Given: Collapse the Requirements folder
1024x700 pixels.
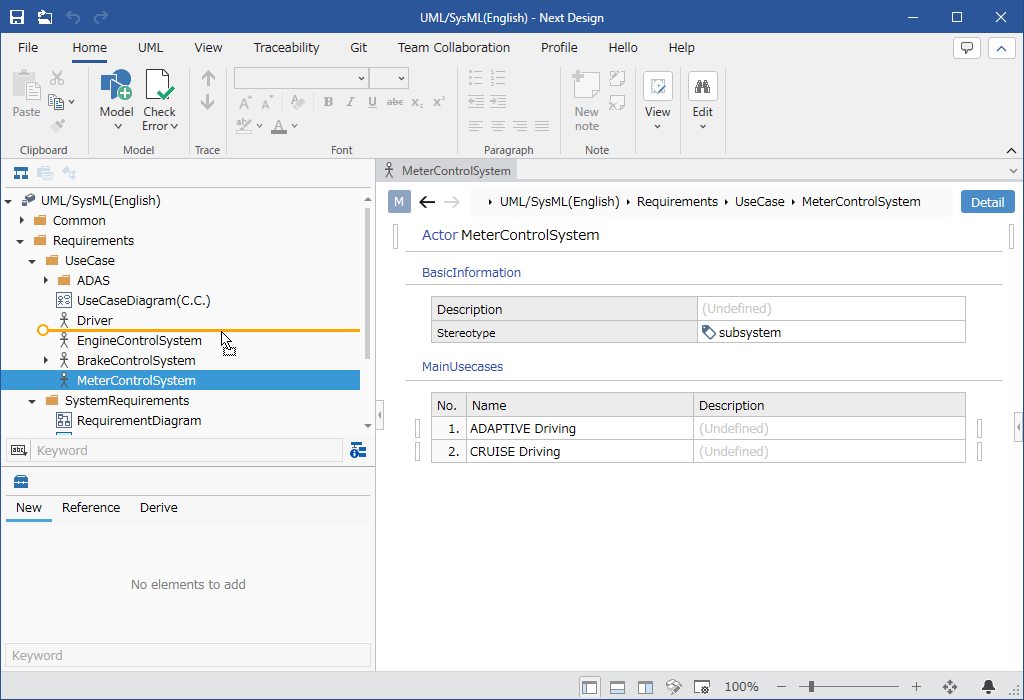Looking at the screenshot, I should pyautogui.click(x=20, y=241).
